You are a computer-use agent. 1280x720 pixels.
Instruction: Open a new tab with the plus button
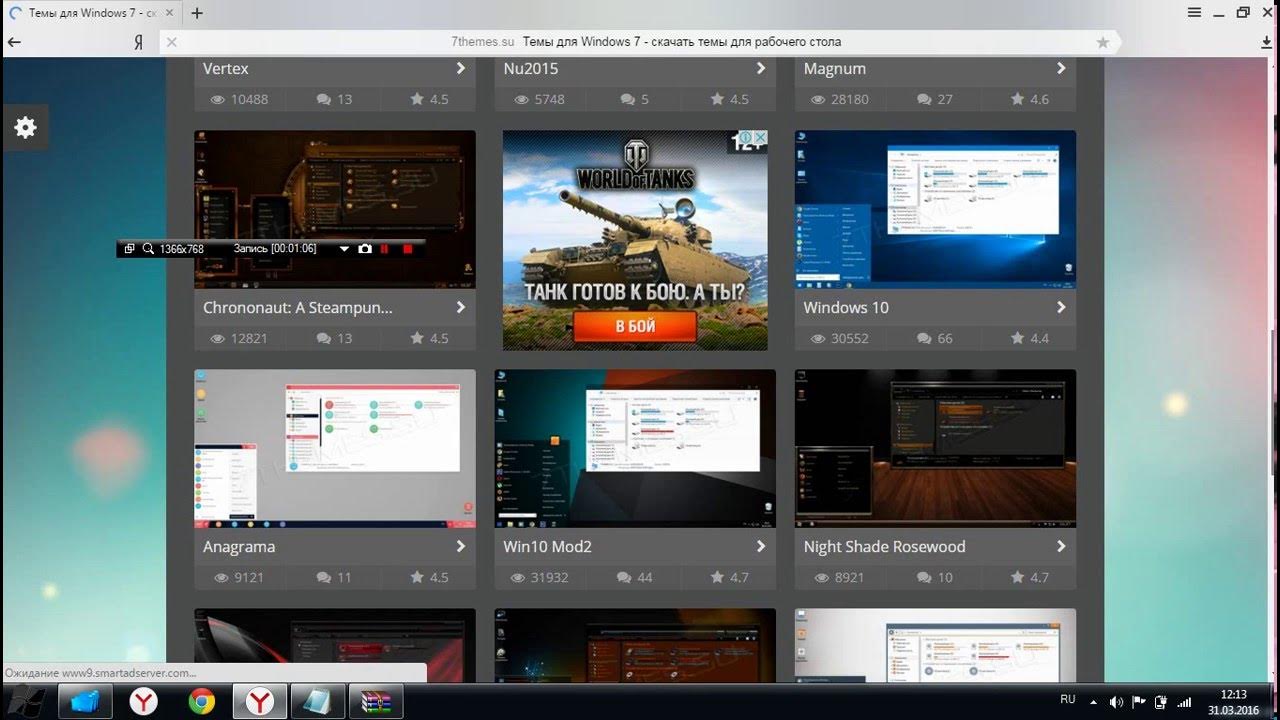coord(197,13)
